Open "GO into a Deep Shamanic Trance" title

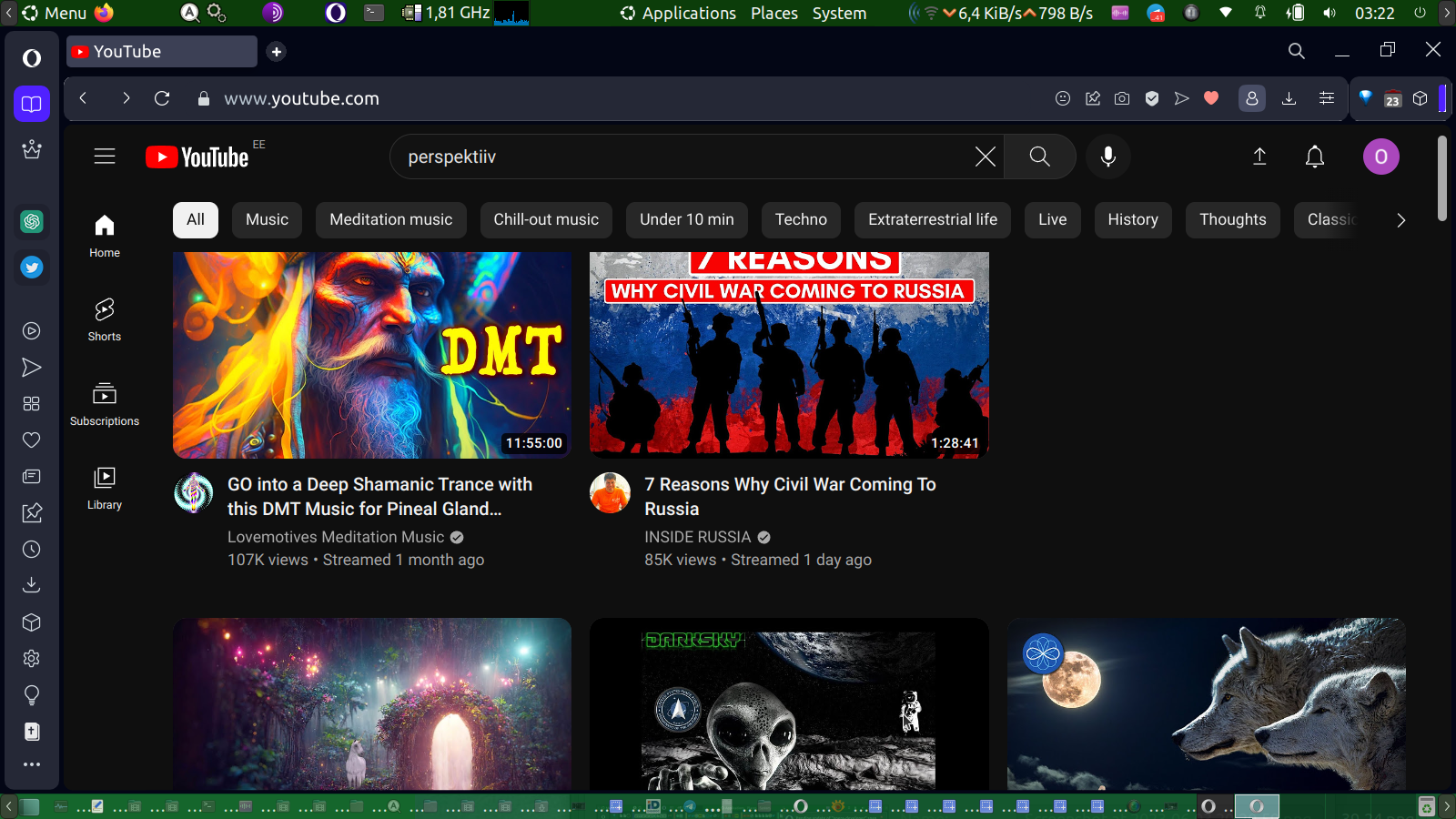[380, 497]
